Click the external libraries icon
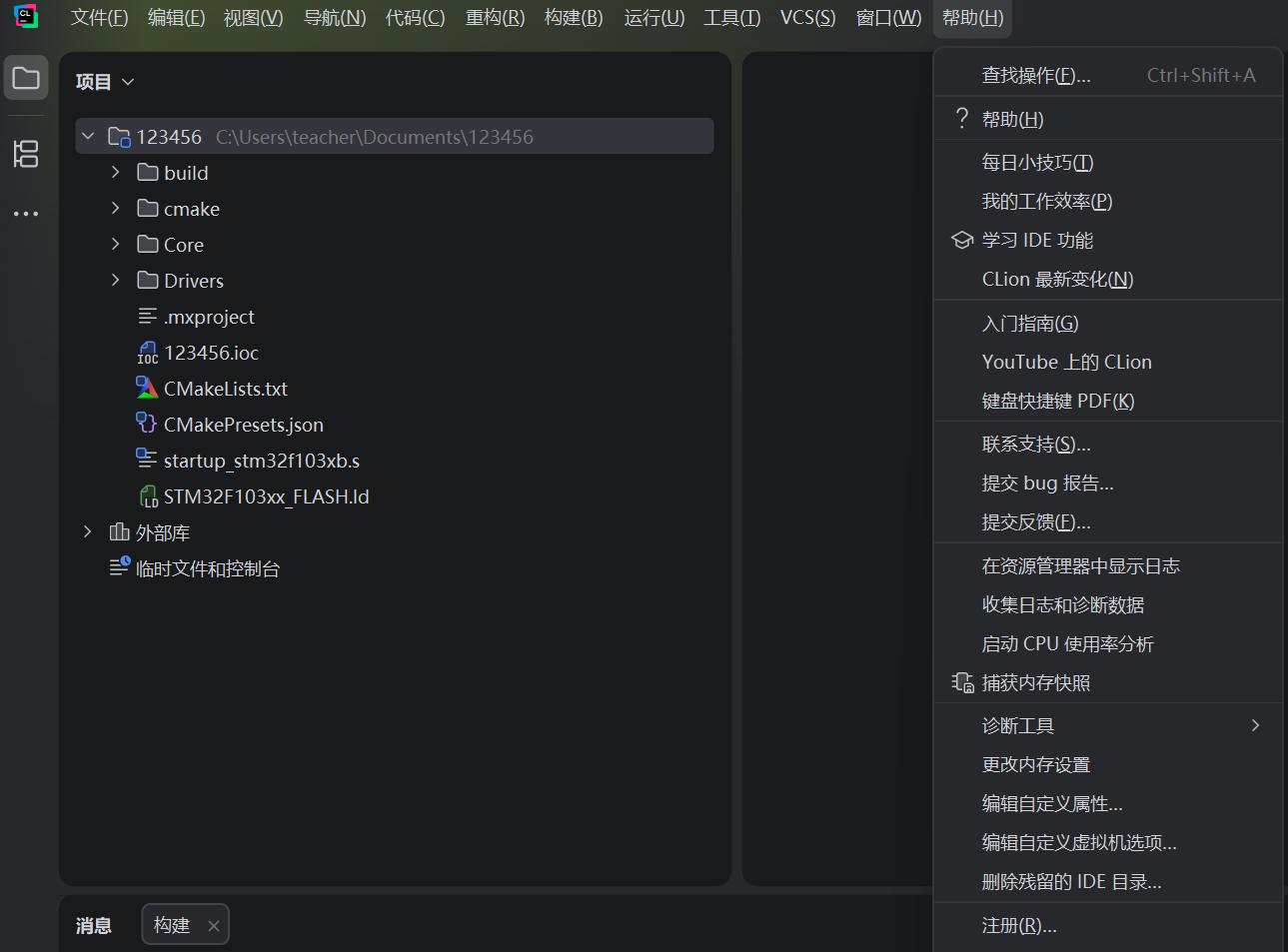Viewport: 1288px width, 952px height. pos(119,532)
